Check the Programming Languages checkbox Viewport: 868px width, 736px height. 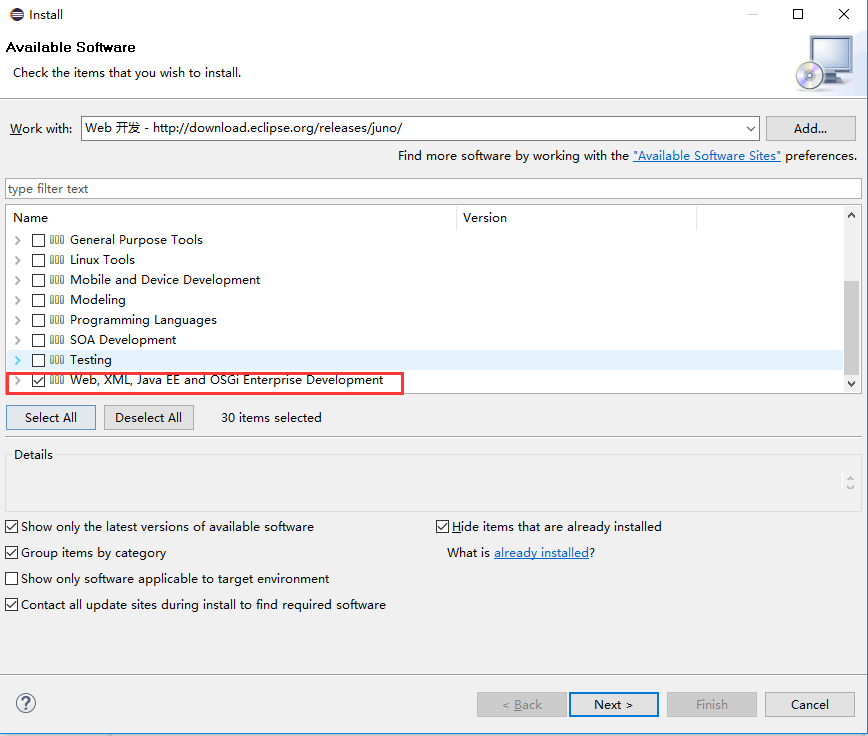(38, 320)
